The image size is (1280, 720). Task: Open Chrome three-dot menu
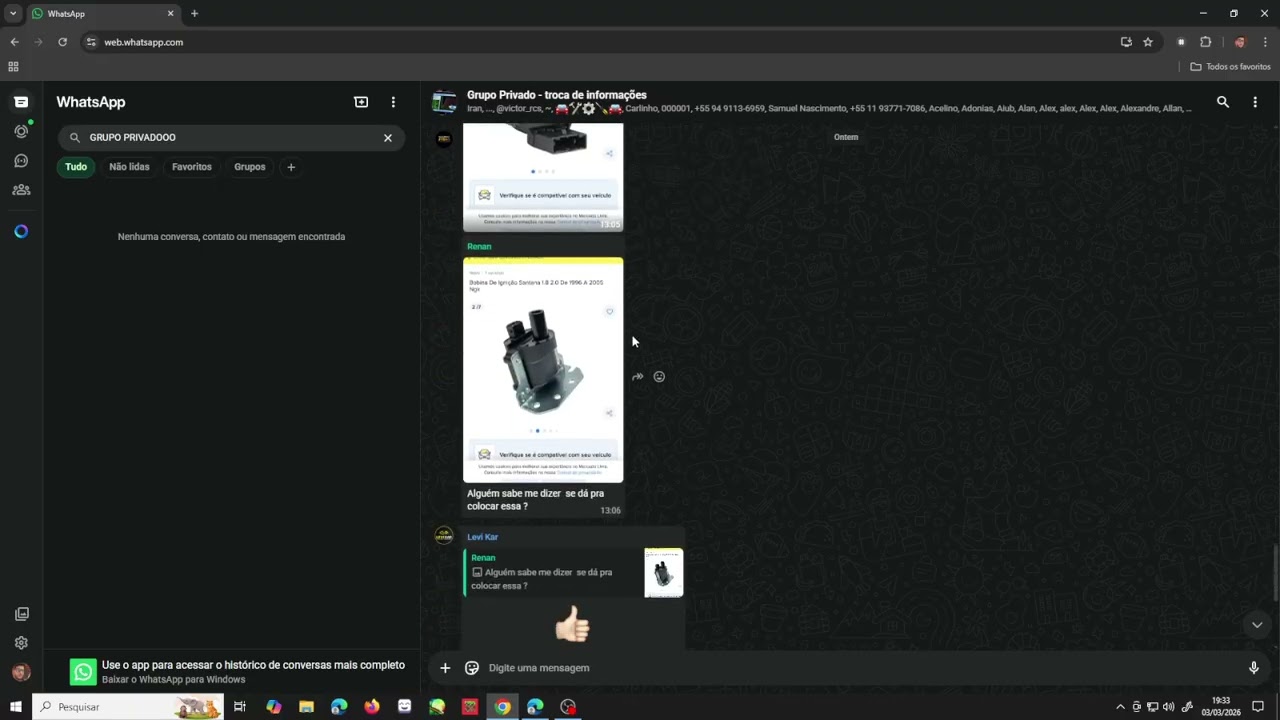tap(1266, 42)
